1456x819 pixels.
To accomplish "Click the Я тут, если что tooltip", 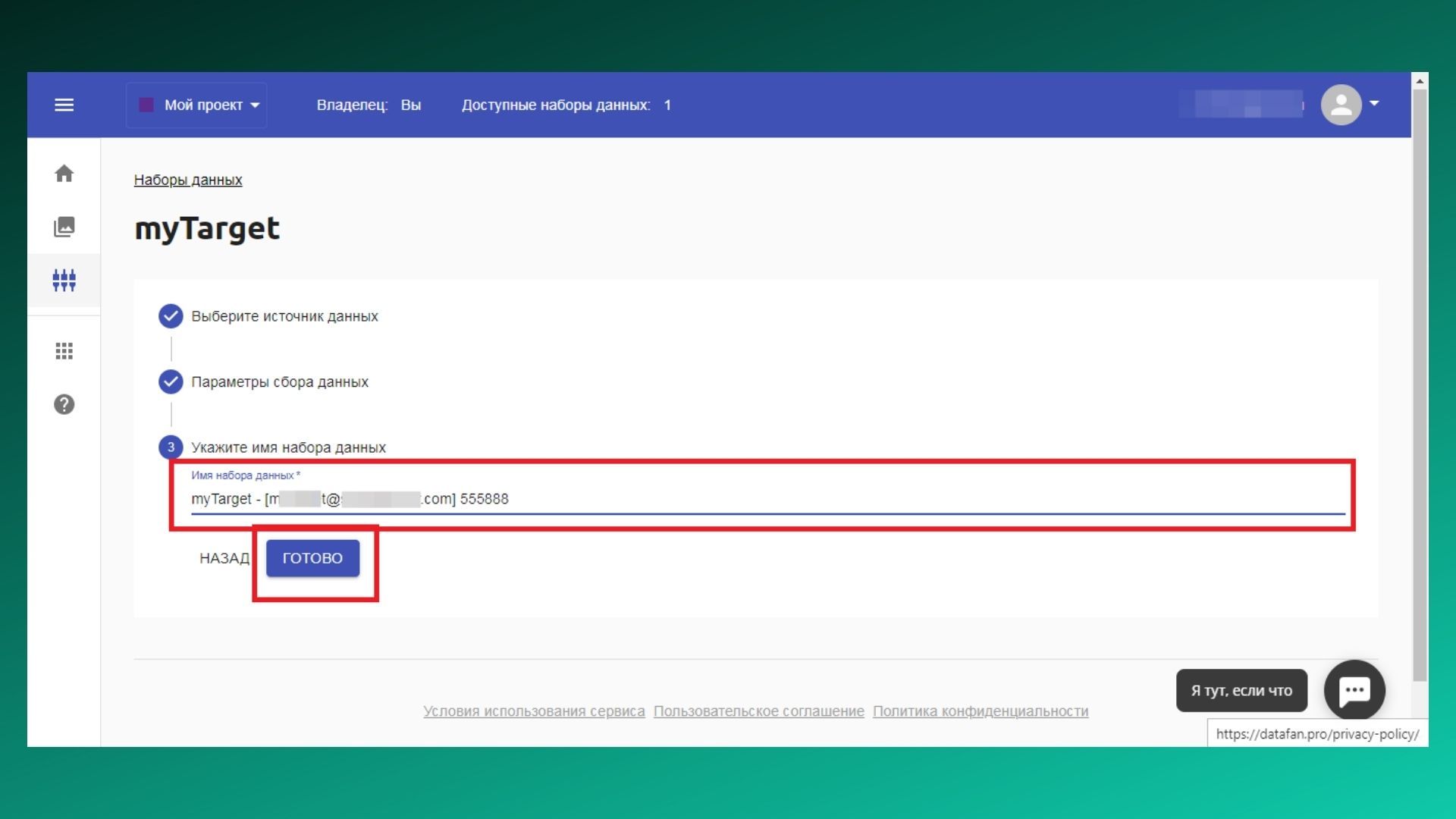I will tap(1241, 690).
